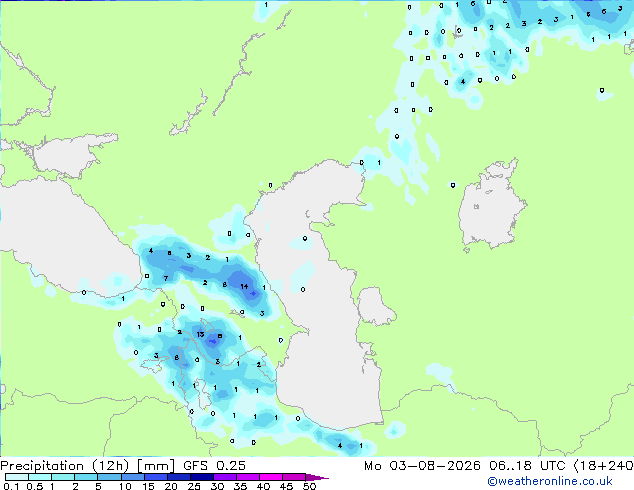Click the '0.1' legend scale label
The height and width of the screenshot is (490, 634).
[x=12, y=486]
